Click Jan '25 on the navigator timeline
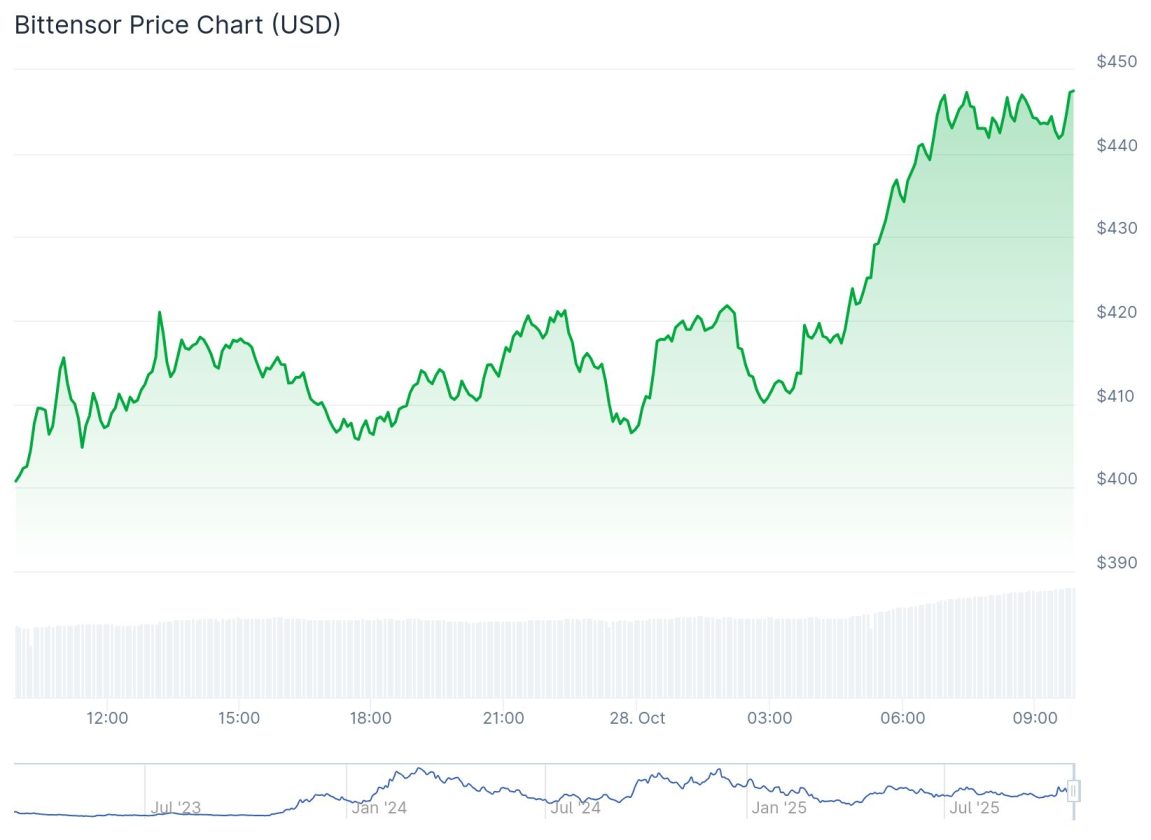The width and height of the screenshot is (1151, 840). [x=779, y=807]
